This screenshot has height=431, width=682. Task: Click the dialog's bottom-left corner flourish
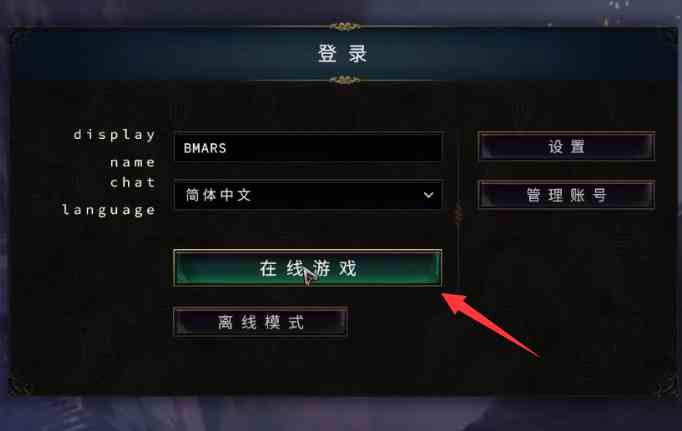(x=21, y=384)
